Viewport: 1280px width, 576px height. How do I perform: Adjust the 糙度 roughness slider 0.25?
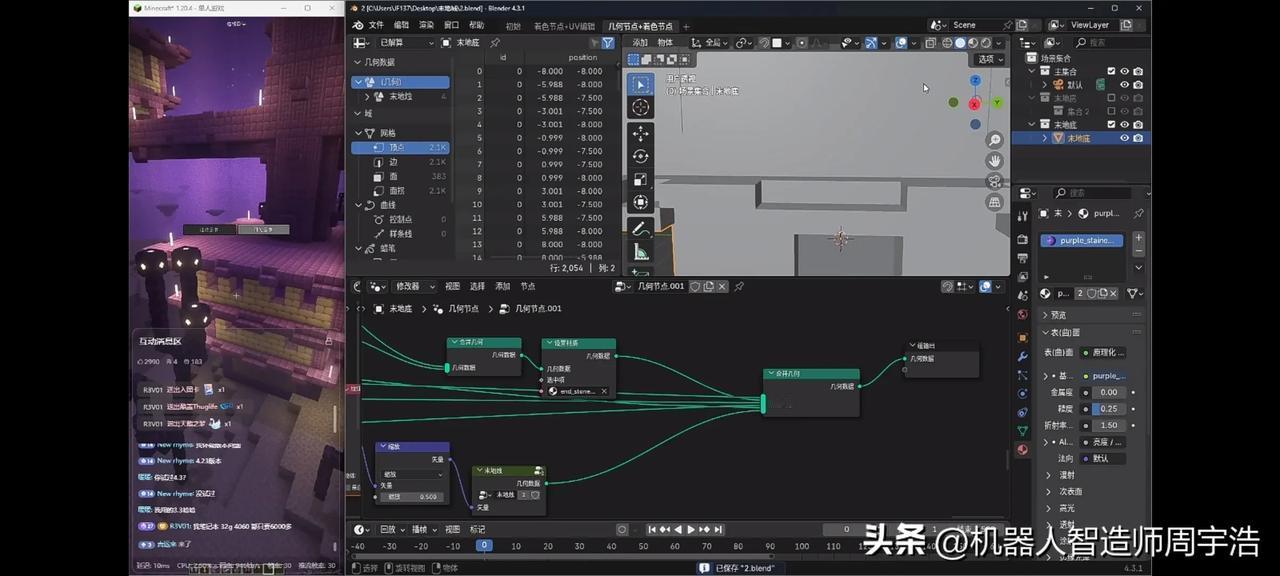[1107, 408]
